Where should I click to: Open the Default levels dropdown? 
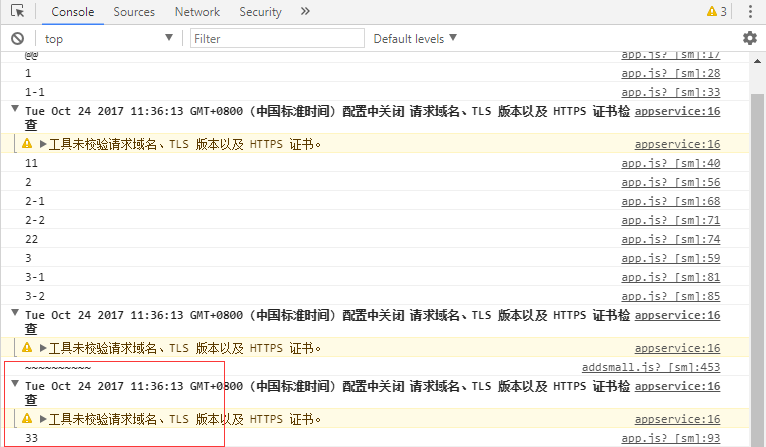415,38
